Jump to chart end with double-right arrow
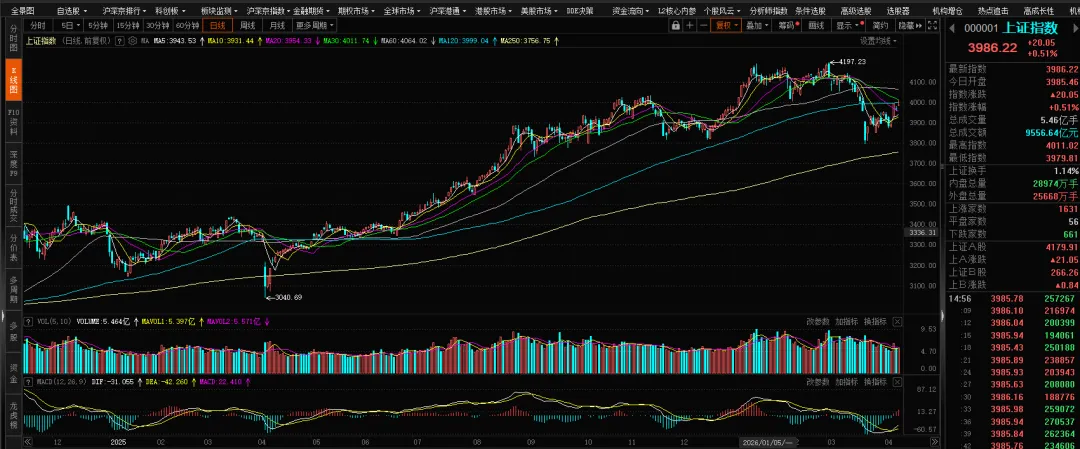The image size is (1080, 449). click(935, 441)
